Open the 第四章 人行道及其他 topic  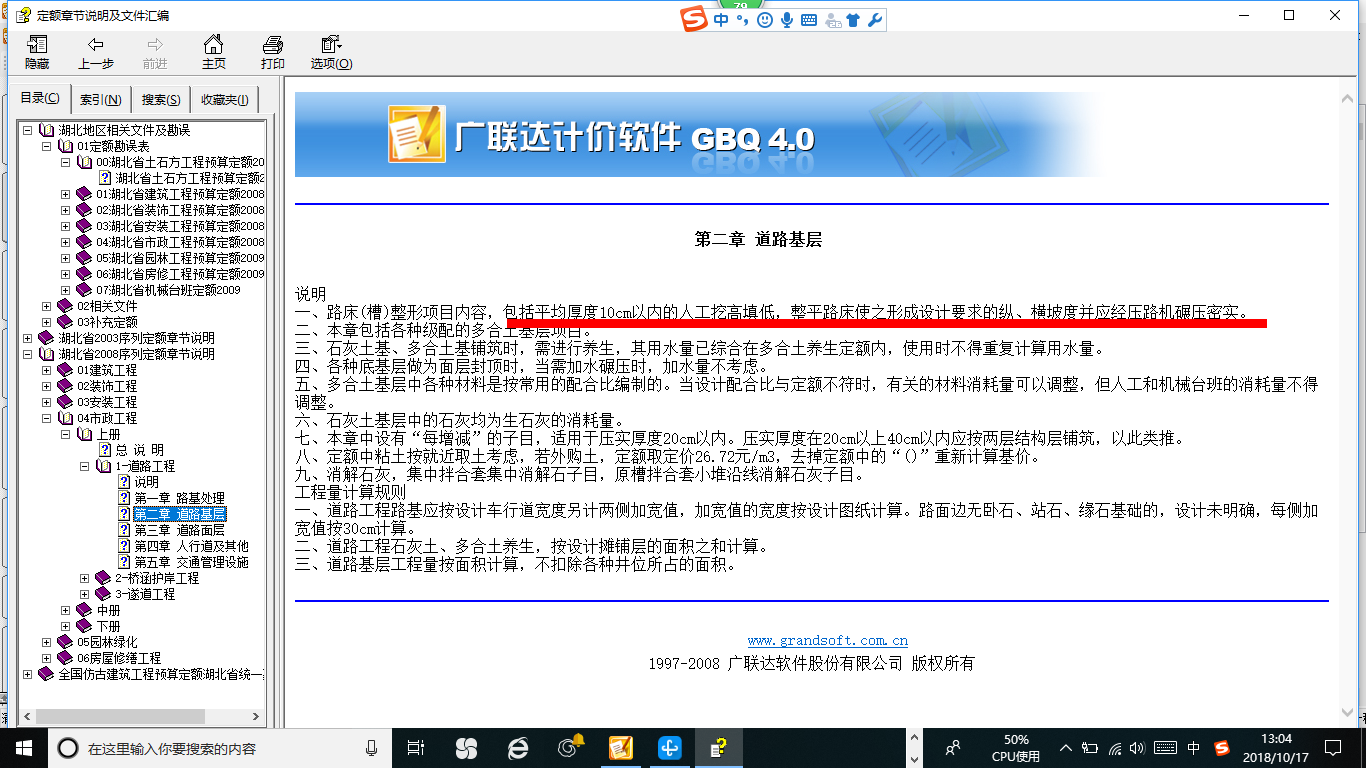[x=191, y=546]
